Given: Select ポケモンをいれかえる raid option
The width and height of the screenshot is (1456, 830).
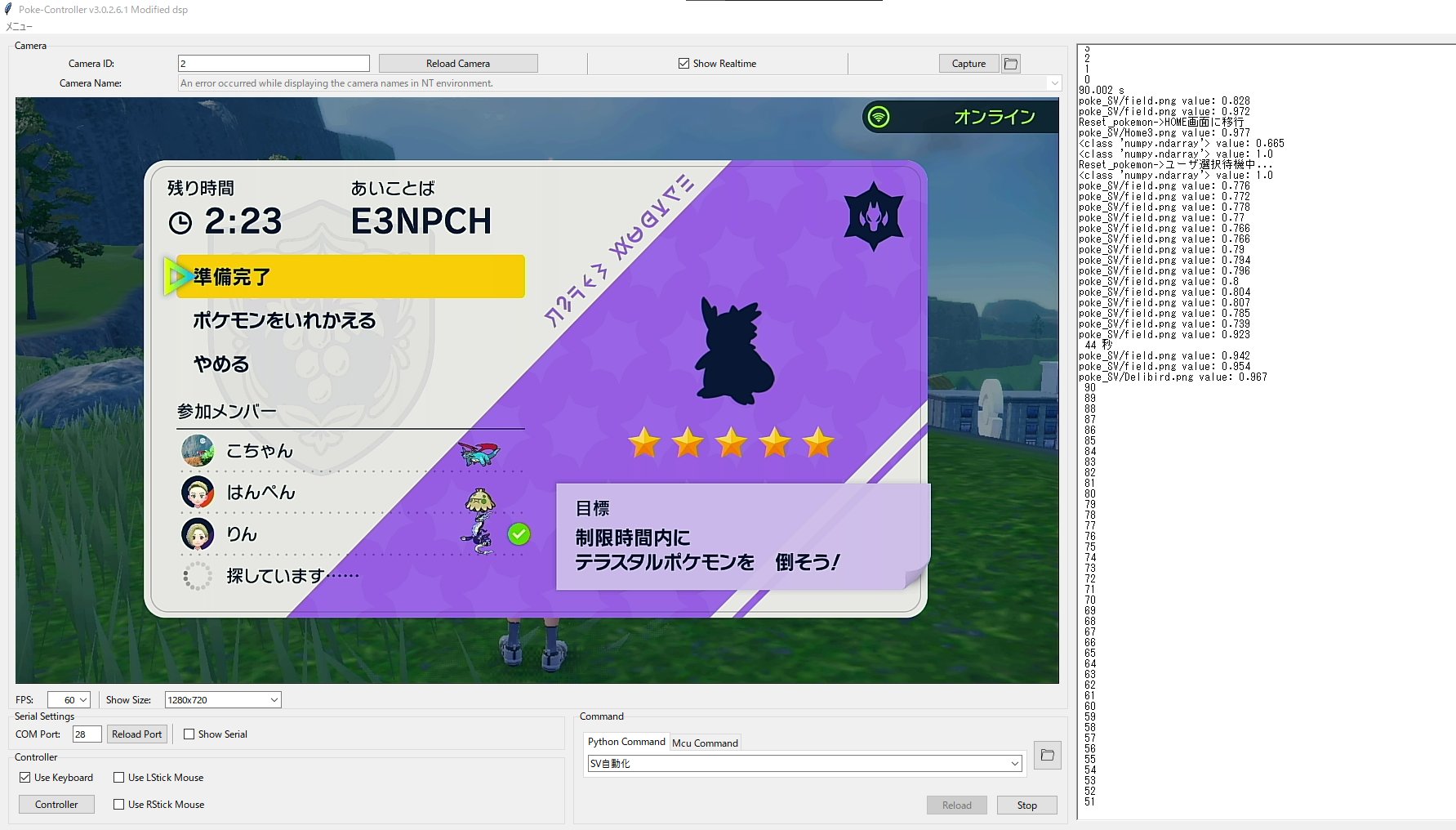Looking at the screenshot, I should 284,320.
